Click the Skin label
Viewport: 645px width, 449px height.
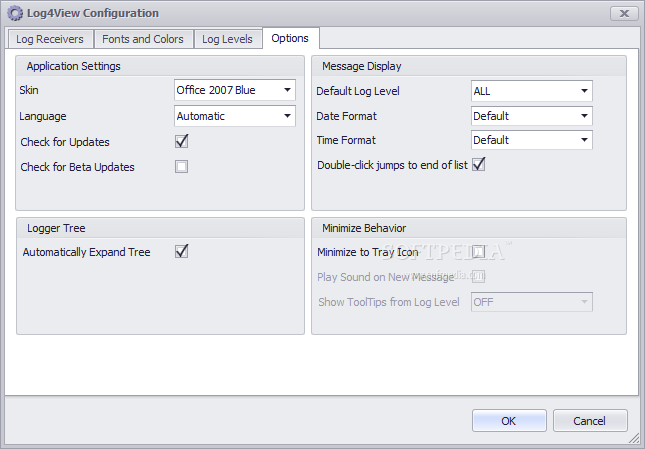(29, 90)
